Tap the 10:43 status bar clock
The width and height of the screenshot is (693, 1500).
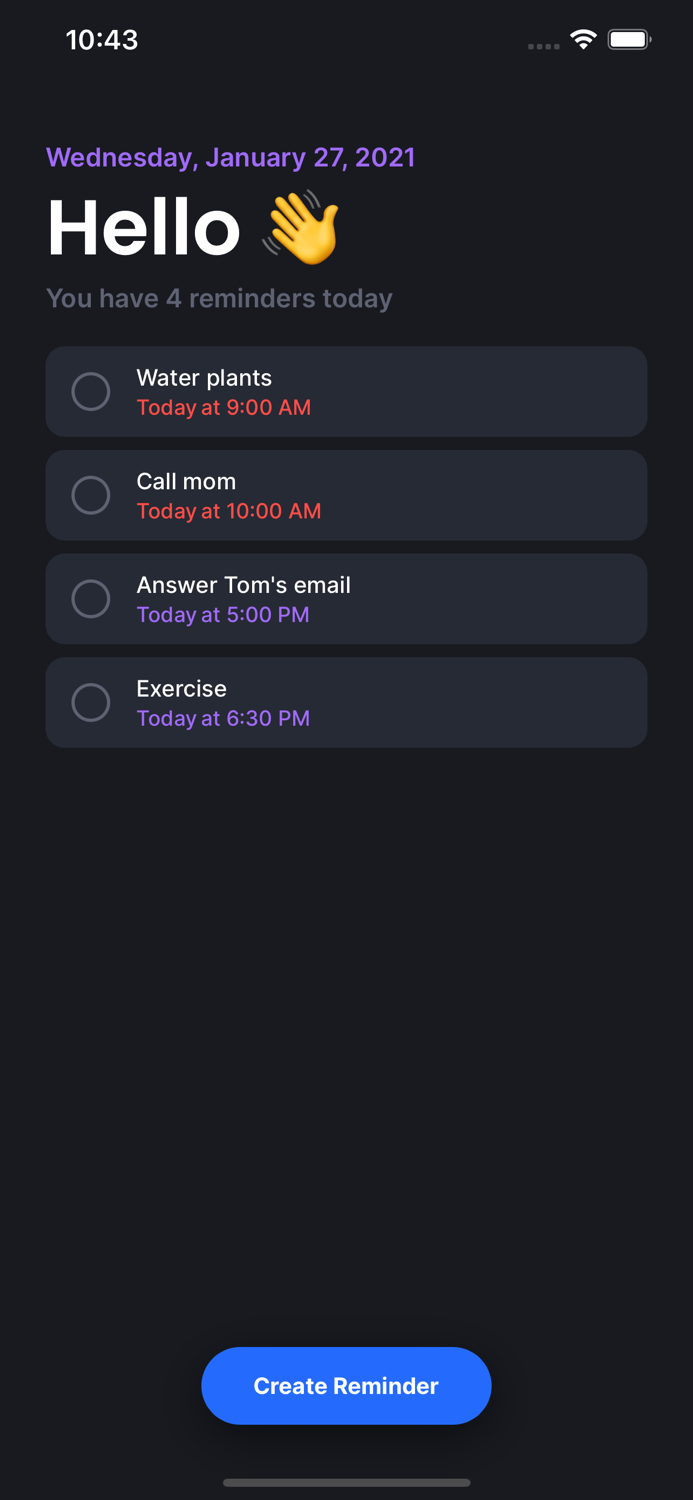pos(102,40)
